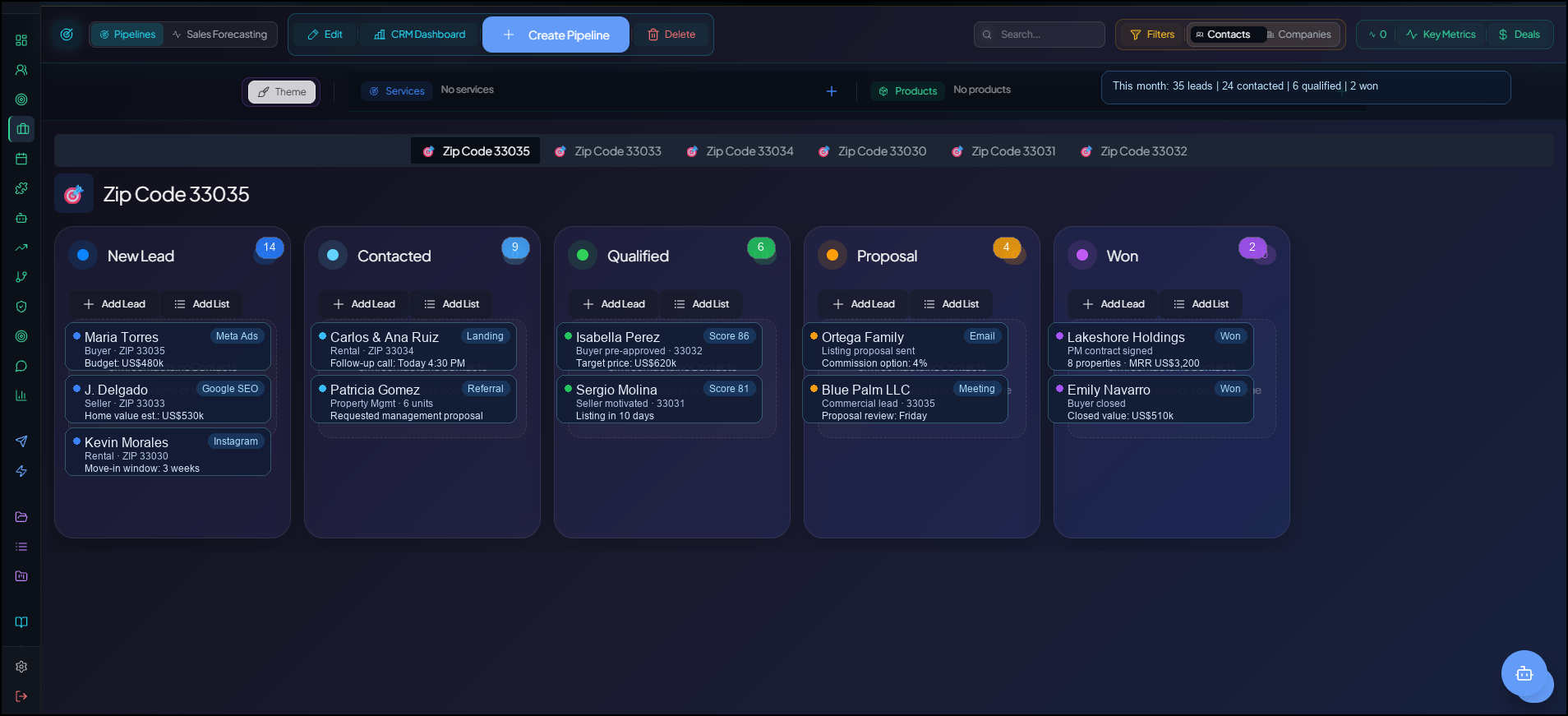The height and width of the screenshot is (716, 1568).
Task: Open the Kevin Morales lead card
Action: click(x=168, y=452)
